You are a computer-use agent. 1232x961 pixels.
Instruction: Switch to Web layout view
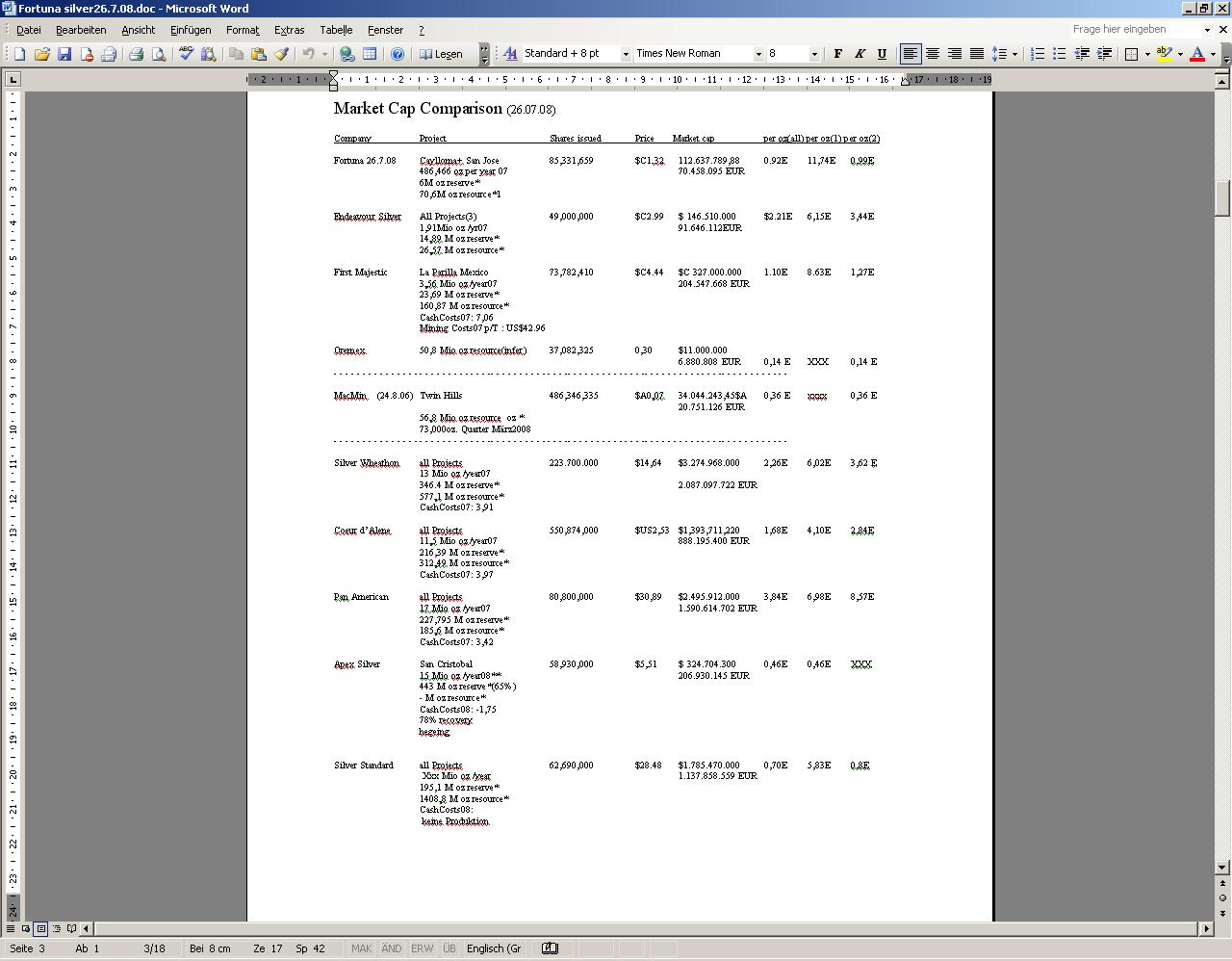pyautogui.click(x=26, y=928)
